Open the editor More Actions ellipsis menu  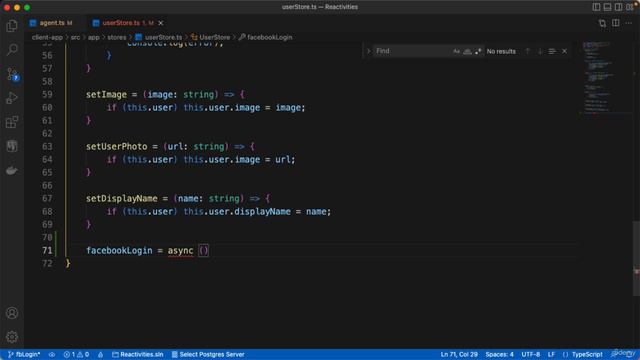pyautogui.click(x=629, y=23)
